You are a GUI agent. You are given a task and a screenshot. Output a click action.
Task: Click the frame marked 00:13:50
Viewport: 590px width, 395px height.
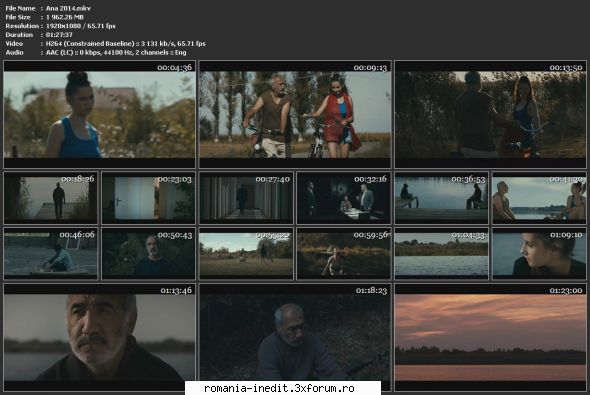[490, 114]
